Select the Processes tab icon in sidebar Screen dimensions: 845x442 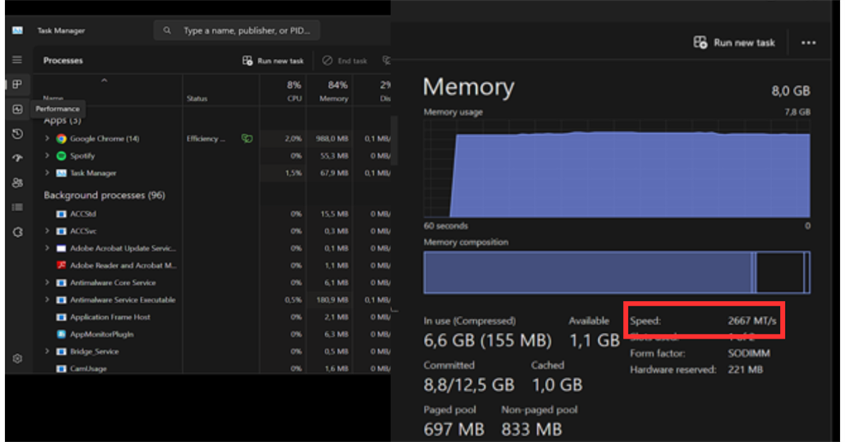point(17,84)
